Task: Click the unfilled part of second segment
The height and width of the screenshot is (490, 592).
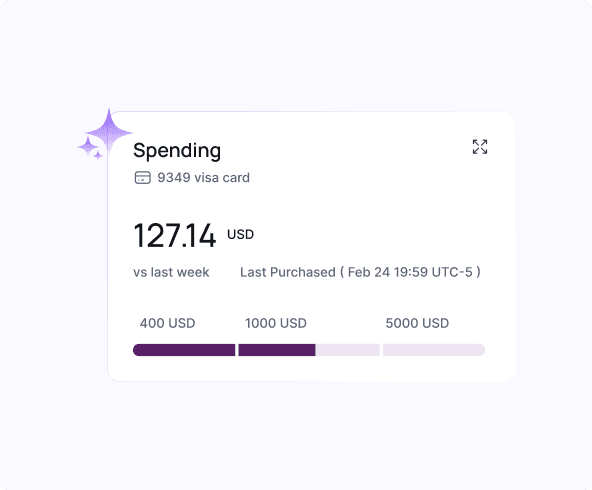Action: coord(348,350)
